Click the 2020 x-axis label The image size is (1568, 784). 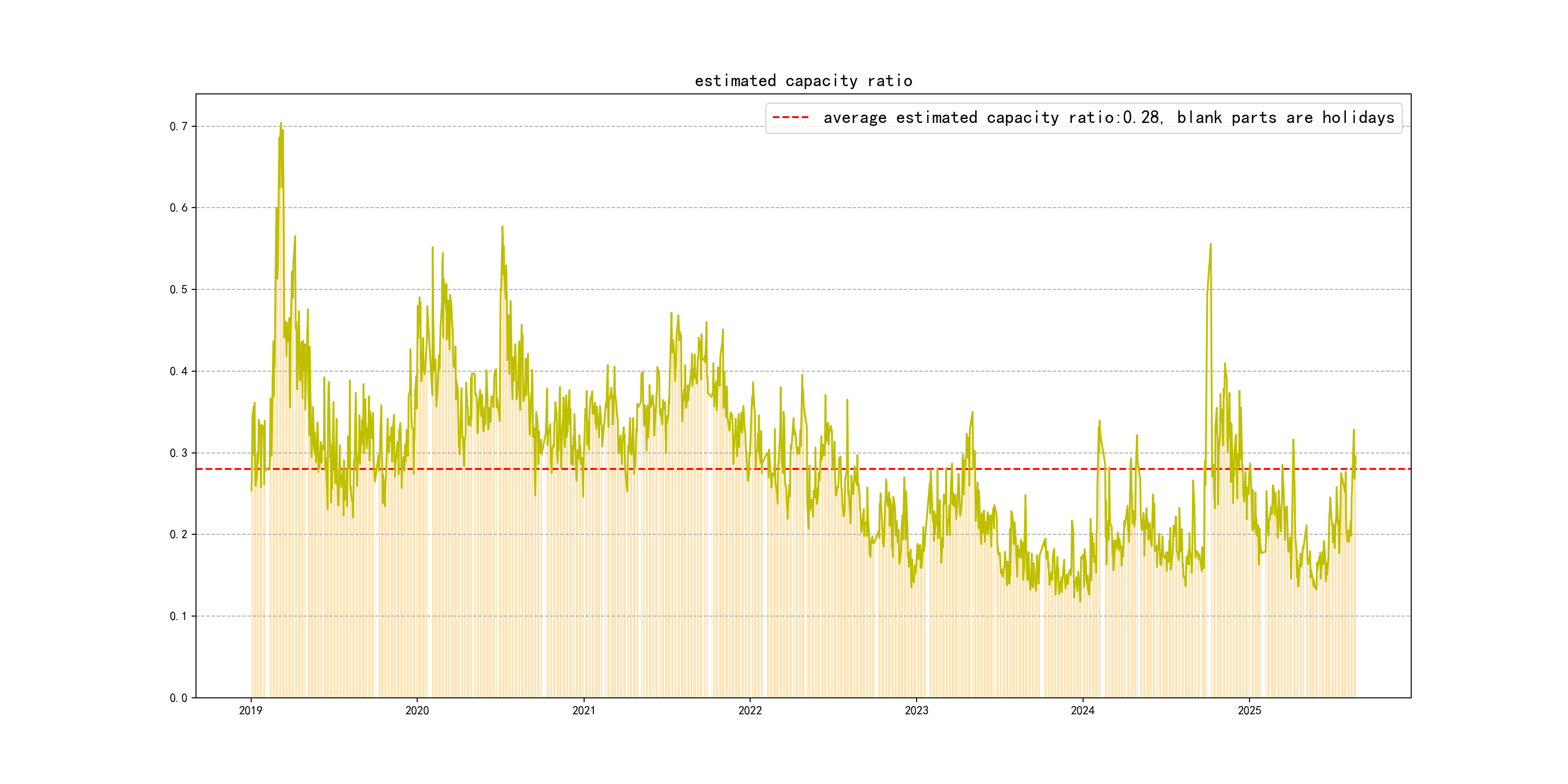pos(417,710)
